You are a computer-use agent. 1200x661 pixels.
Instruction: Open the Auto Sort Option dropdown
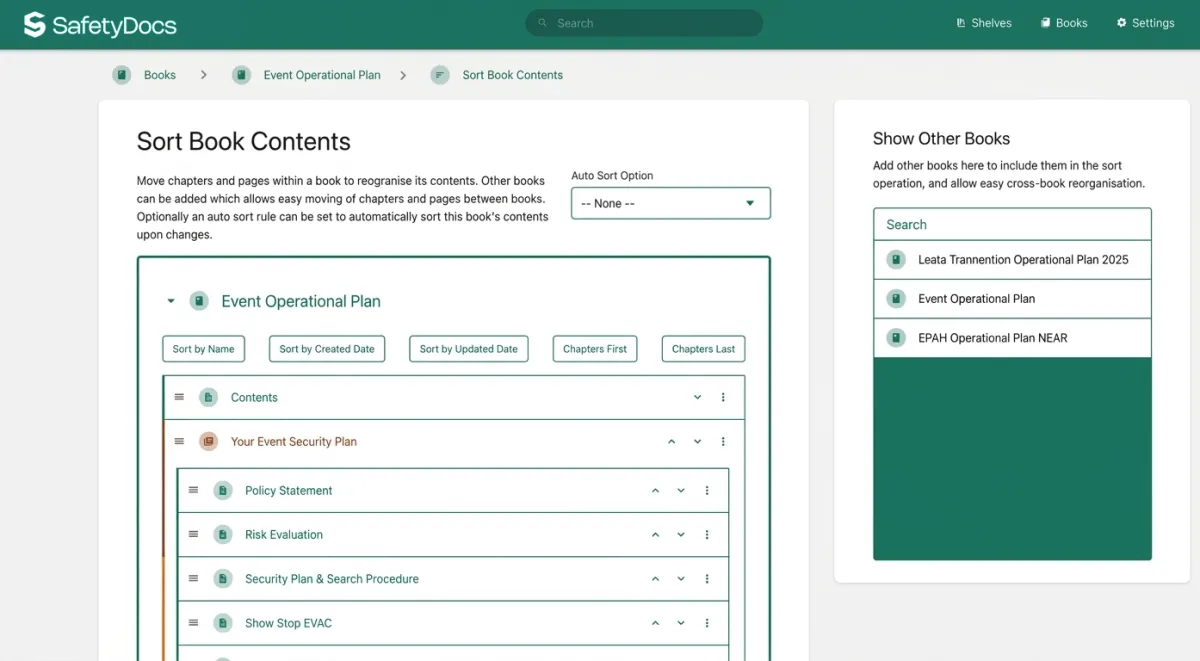(671, 203)
